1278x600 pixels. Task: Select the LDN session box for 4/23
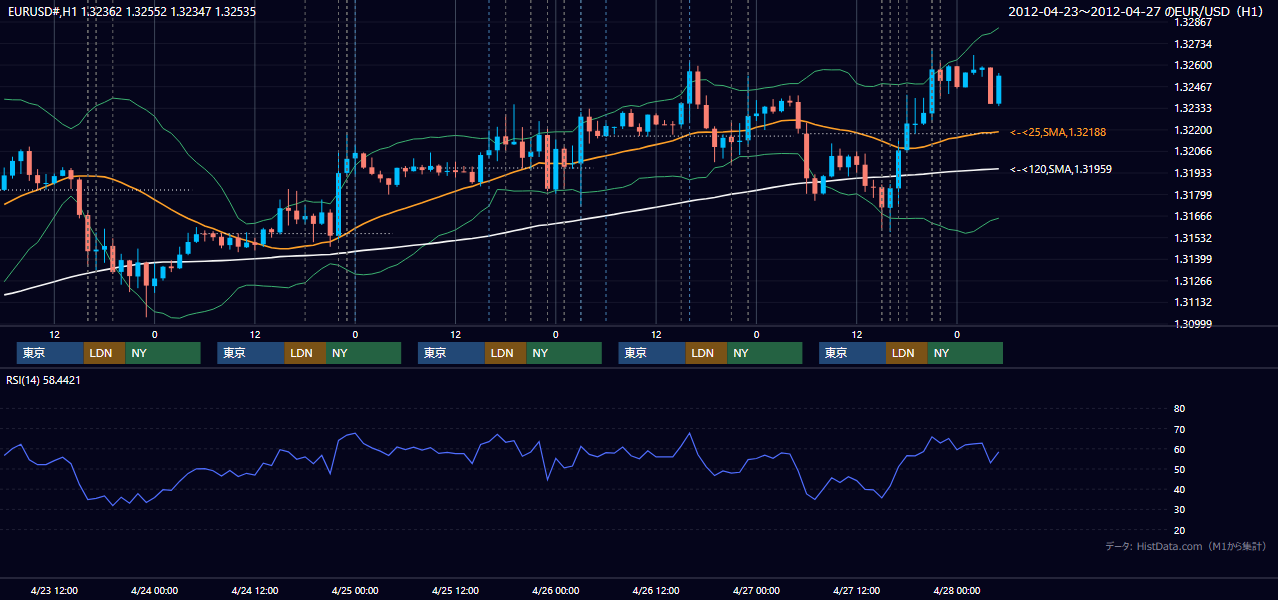tap(105, 353)
